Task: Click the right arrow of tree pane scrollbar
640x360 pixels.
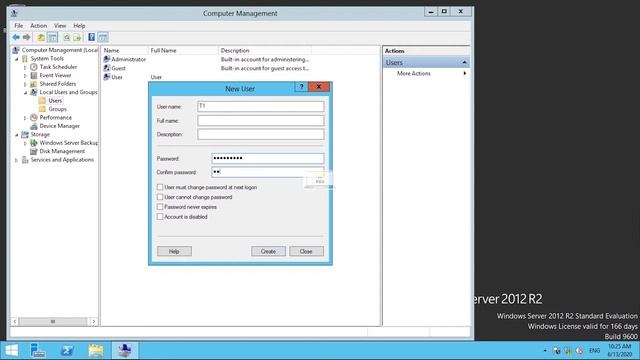Action: [94, 322]
